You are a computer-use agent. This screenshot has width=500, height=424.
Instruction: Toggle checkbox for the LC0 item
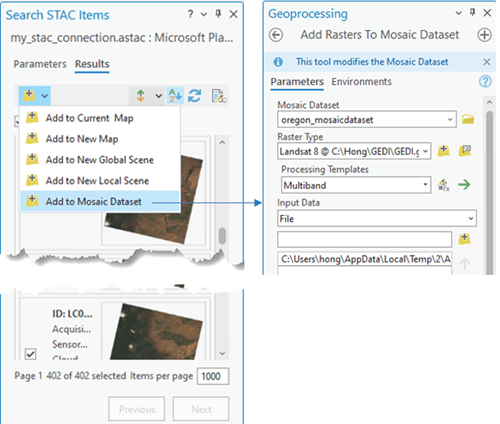coord(31,354)
